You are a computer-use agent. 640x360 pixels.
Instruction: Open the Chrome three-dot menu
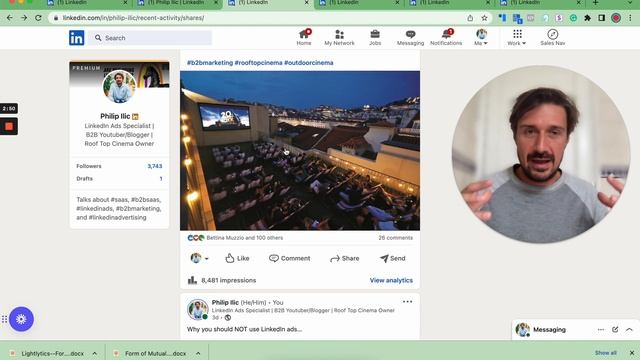point(631,18)
